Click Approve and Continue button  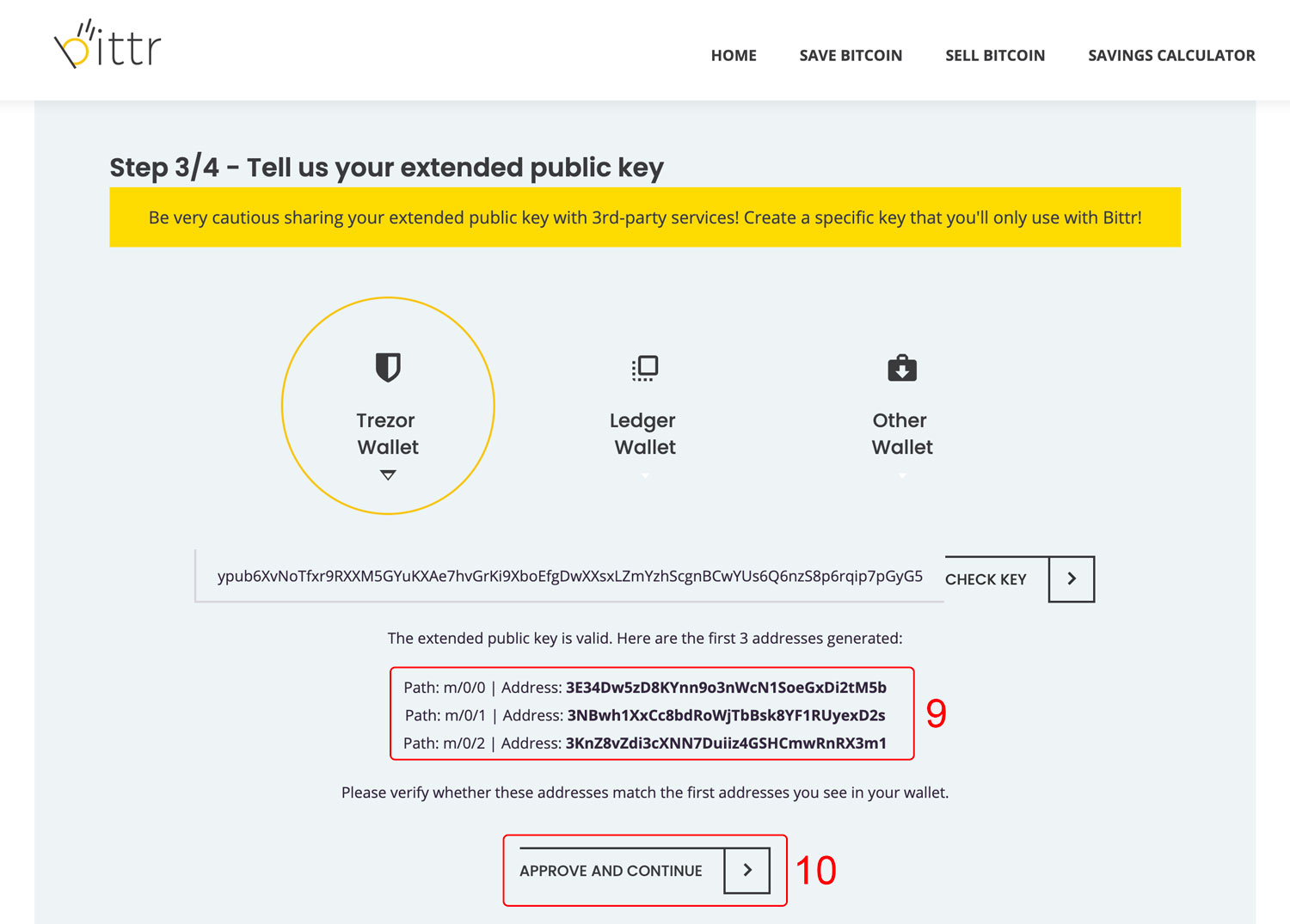[644, 870]
